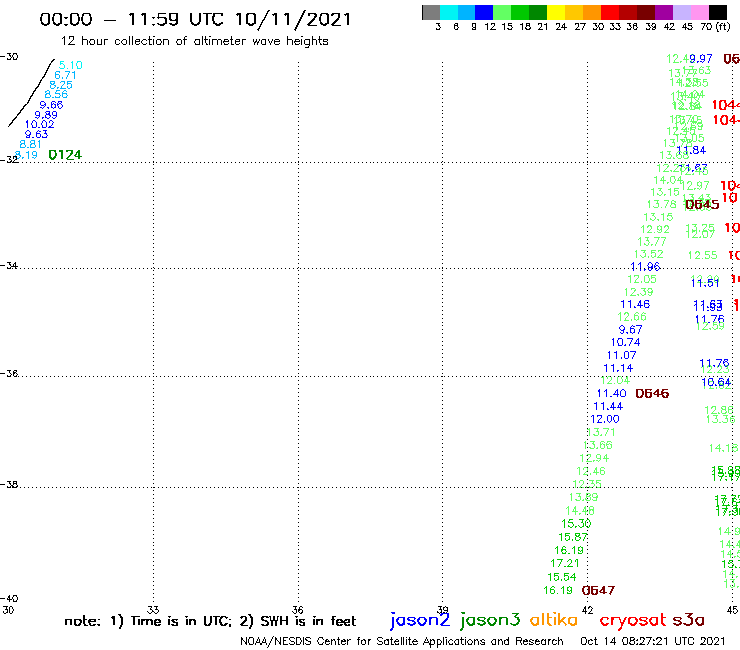This screenshot has width=740, height=650.
Task: Click the 8.56 wave height reading
Action: pyautogui.click(x=56, y=94)
